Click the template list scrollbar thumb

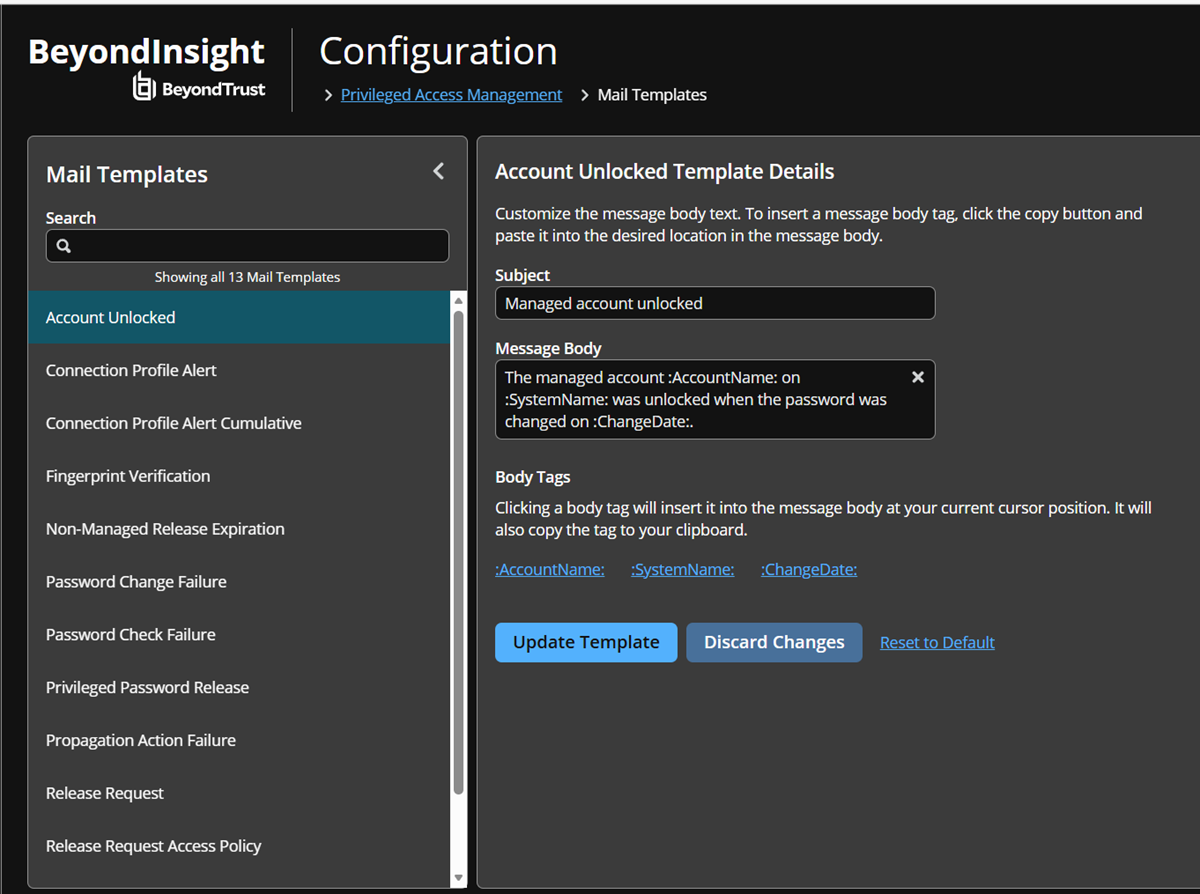point(459,552)
